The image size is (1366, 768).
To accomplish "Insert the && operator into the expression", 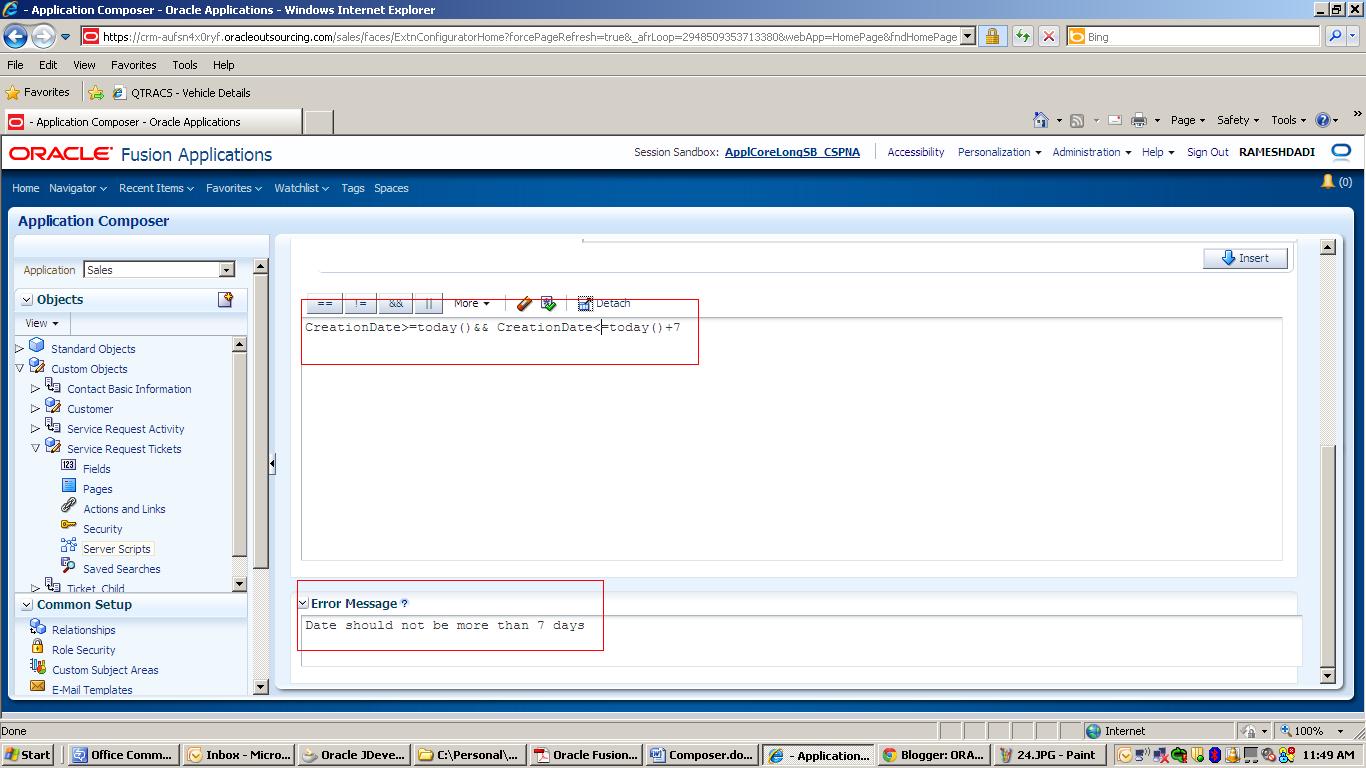I will [395, 303].
